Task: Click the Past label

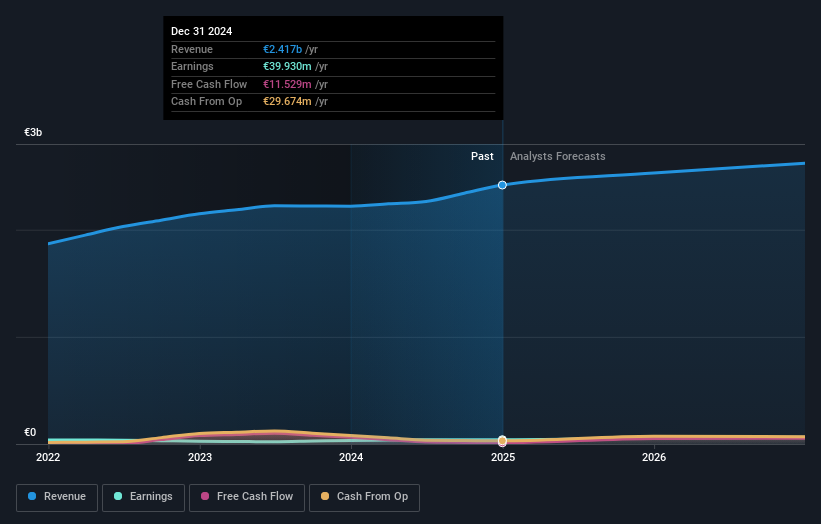Action: click(x=482, y=156)
